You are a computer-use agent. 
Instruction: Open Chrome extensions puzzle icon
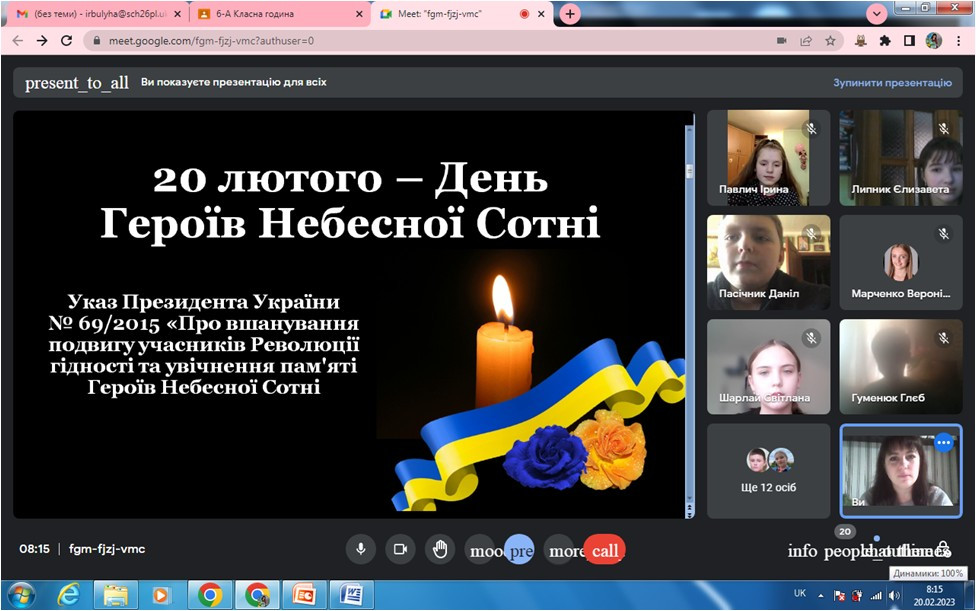pos(884,41)
